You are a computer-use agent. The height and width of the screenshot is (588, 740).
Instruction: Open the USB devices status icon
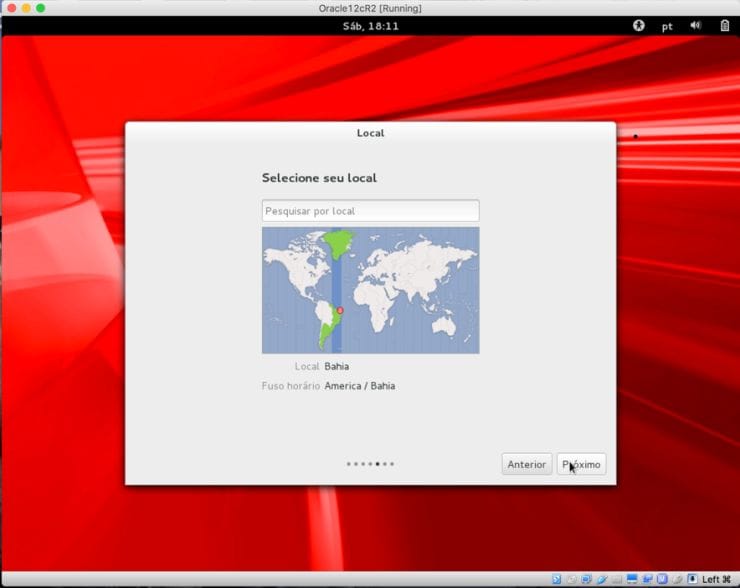point(602,579)
